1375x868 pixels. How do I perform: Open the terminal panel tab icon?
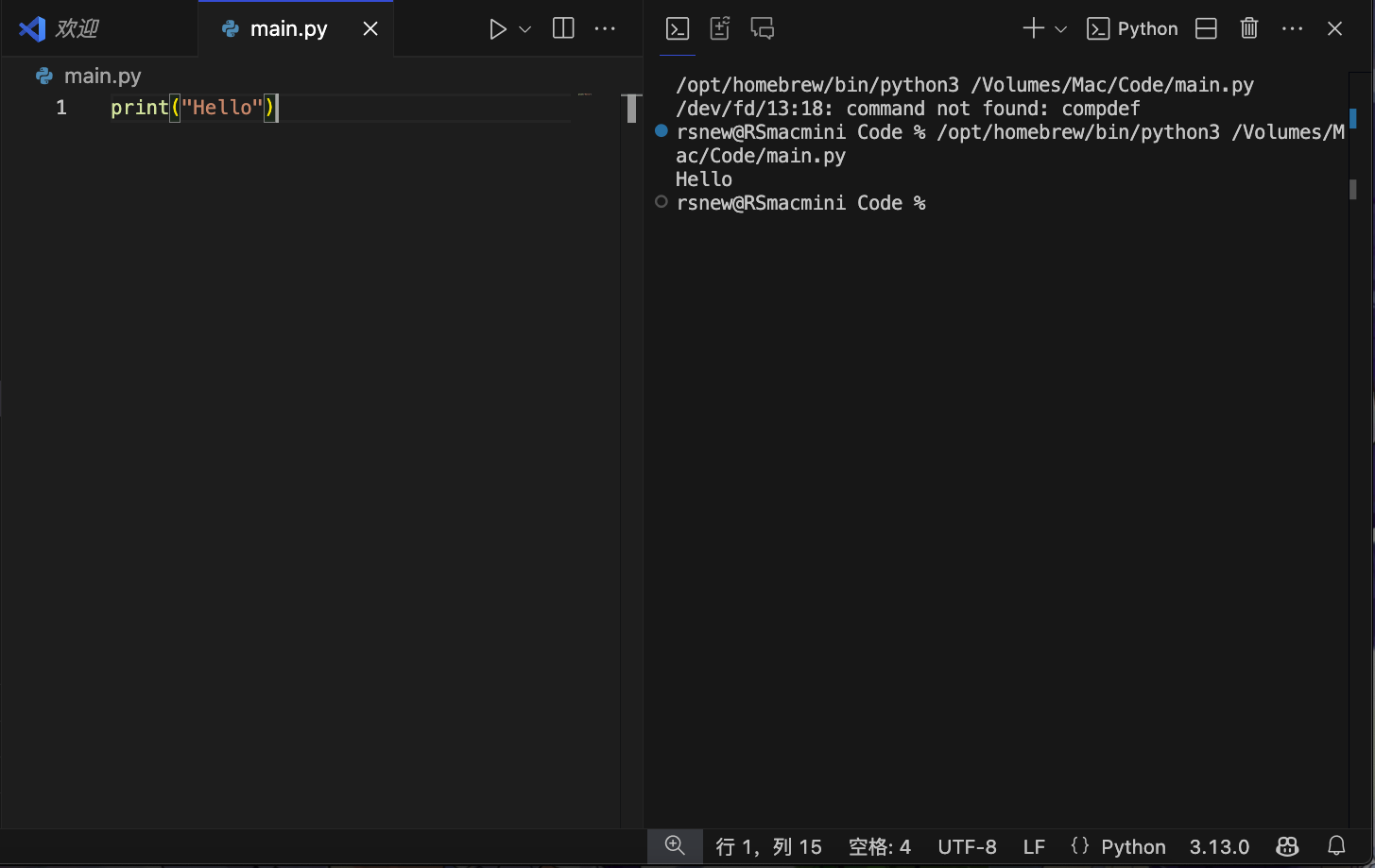click(x=678, y=28)
